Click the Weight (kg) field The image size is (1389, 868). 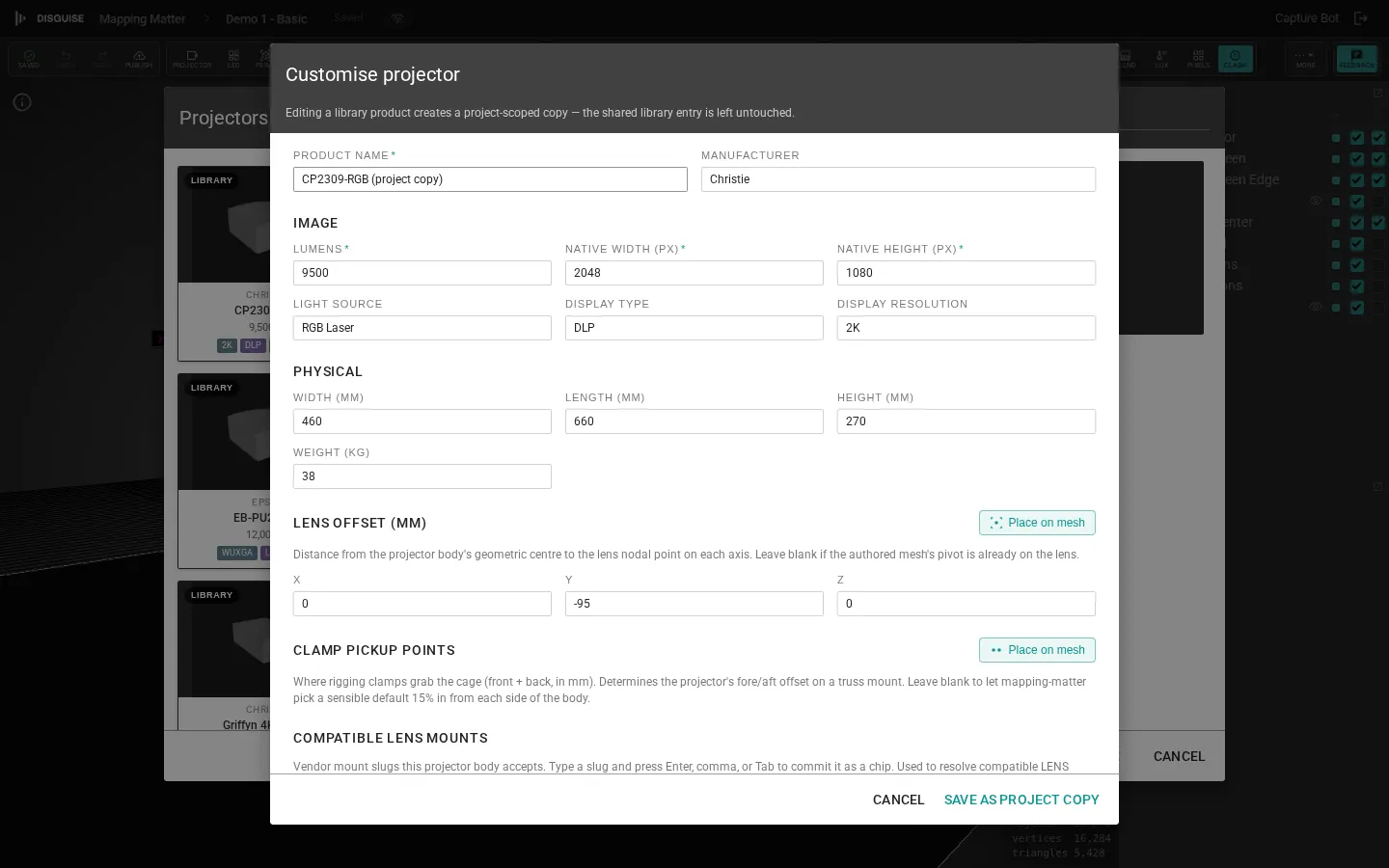coord(422,476)
